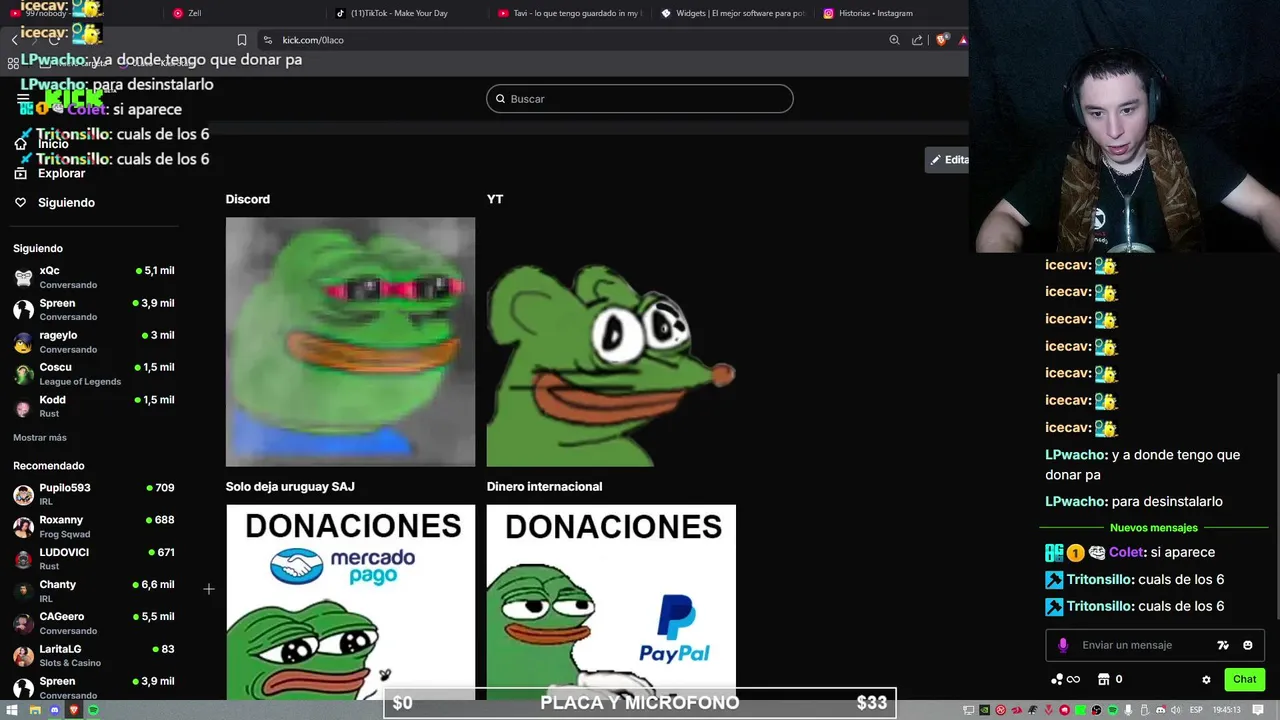The width and height of the screenshot is (1280, 720).
Task: Open Brave Shields lion icon
Action: pyautogui.click(x=942, y=40)
